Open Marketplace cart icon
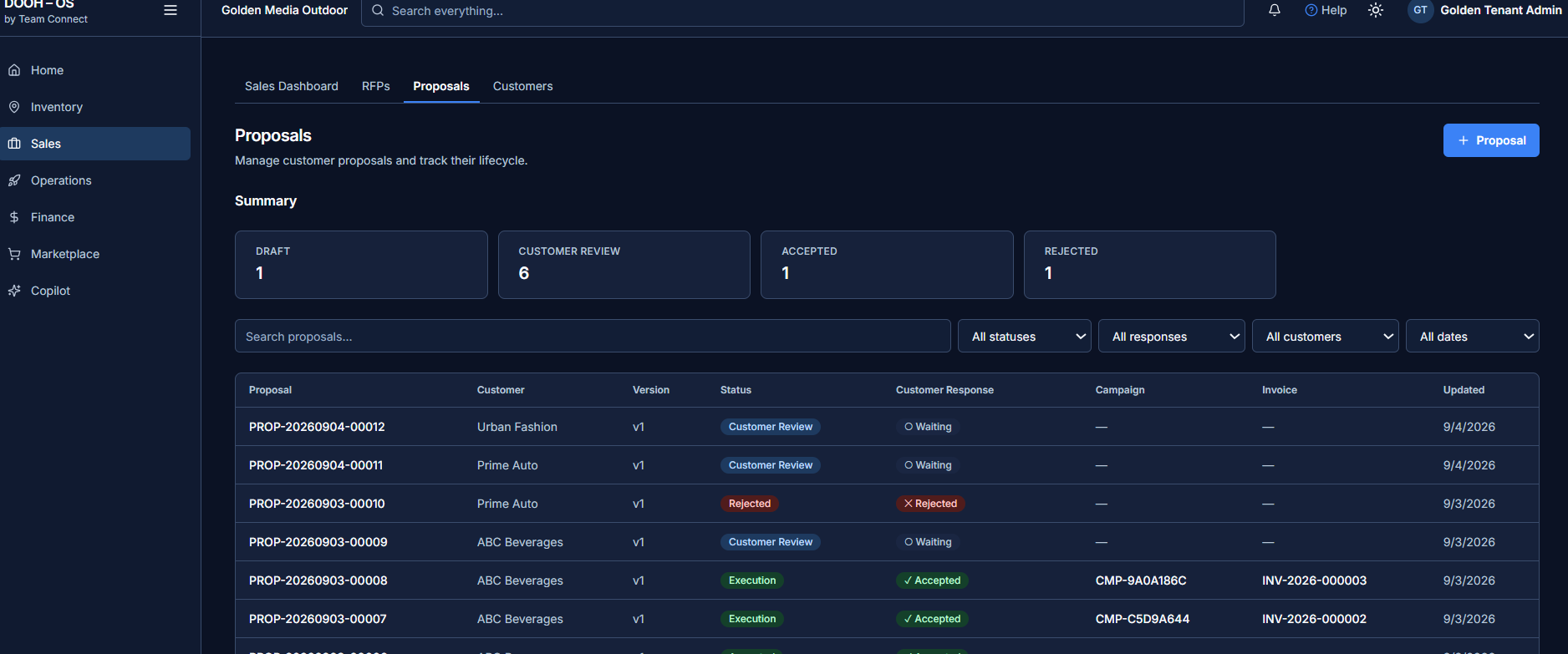This screenshot has height=654, width=1568. [x=14, y=254]
